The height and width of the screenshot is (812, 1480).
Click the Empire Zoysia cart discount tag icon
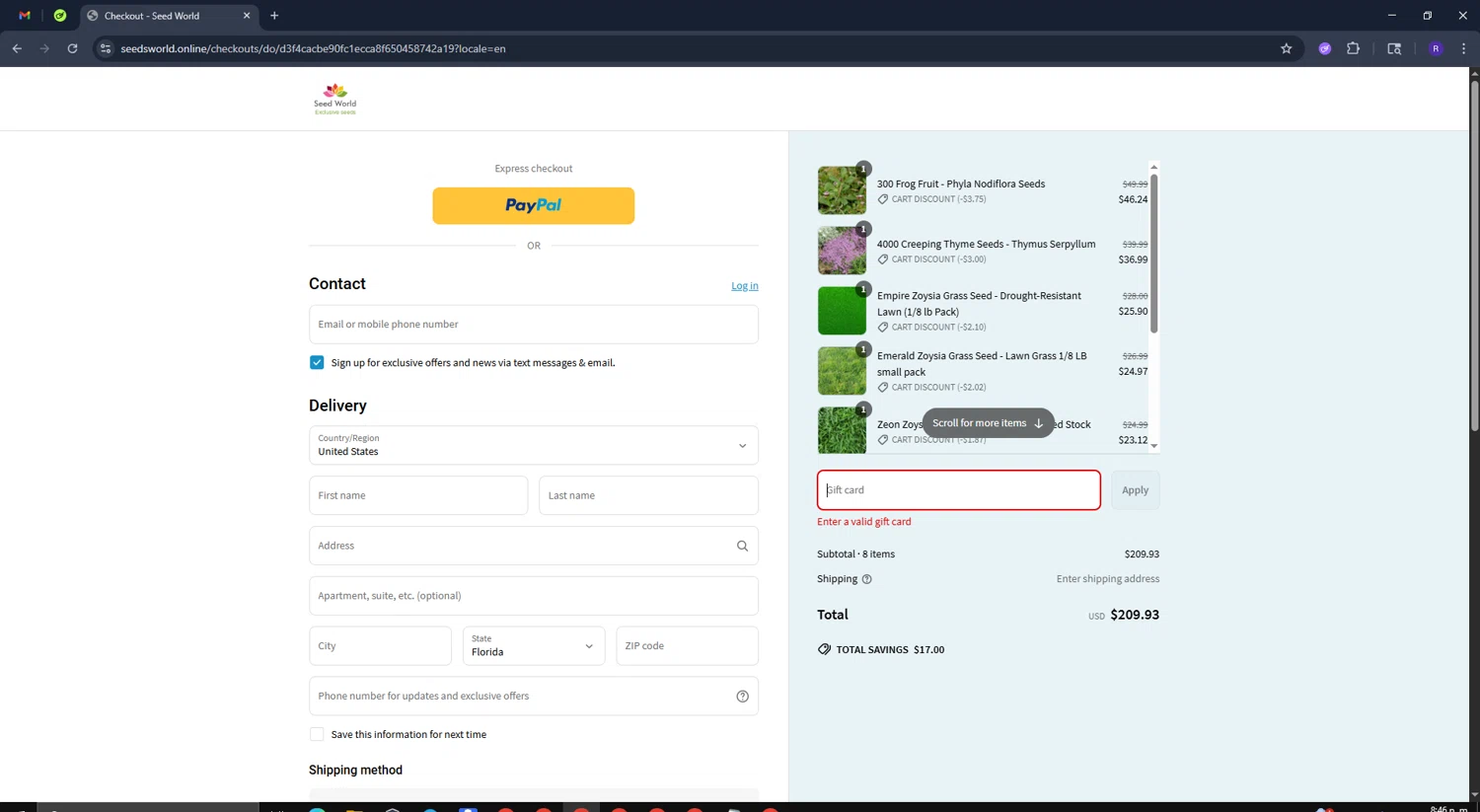point(883,328)
